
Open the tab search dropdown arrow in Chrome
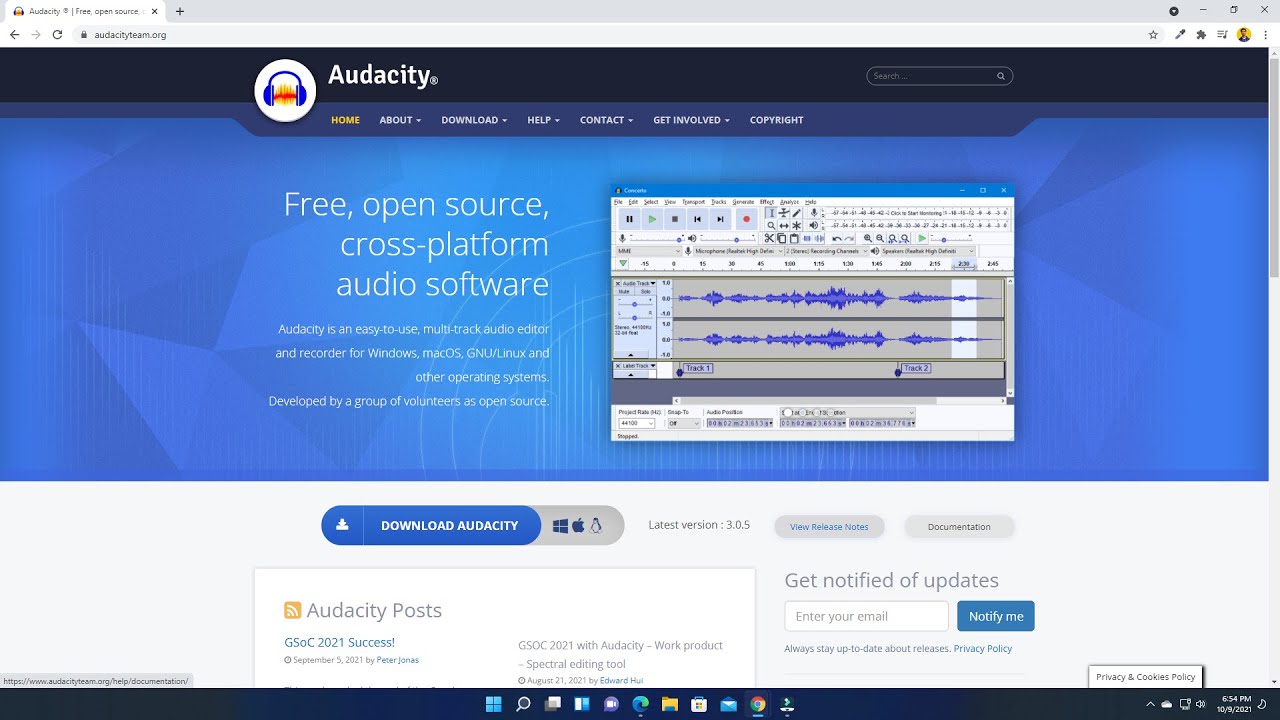(x=1174, y=11)
